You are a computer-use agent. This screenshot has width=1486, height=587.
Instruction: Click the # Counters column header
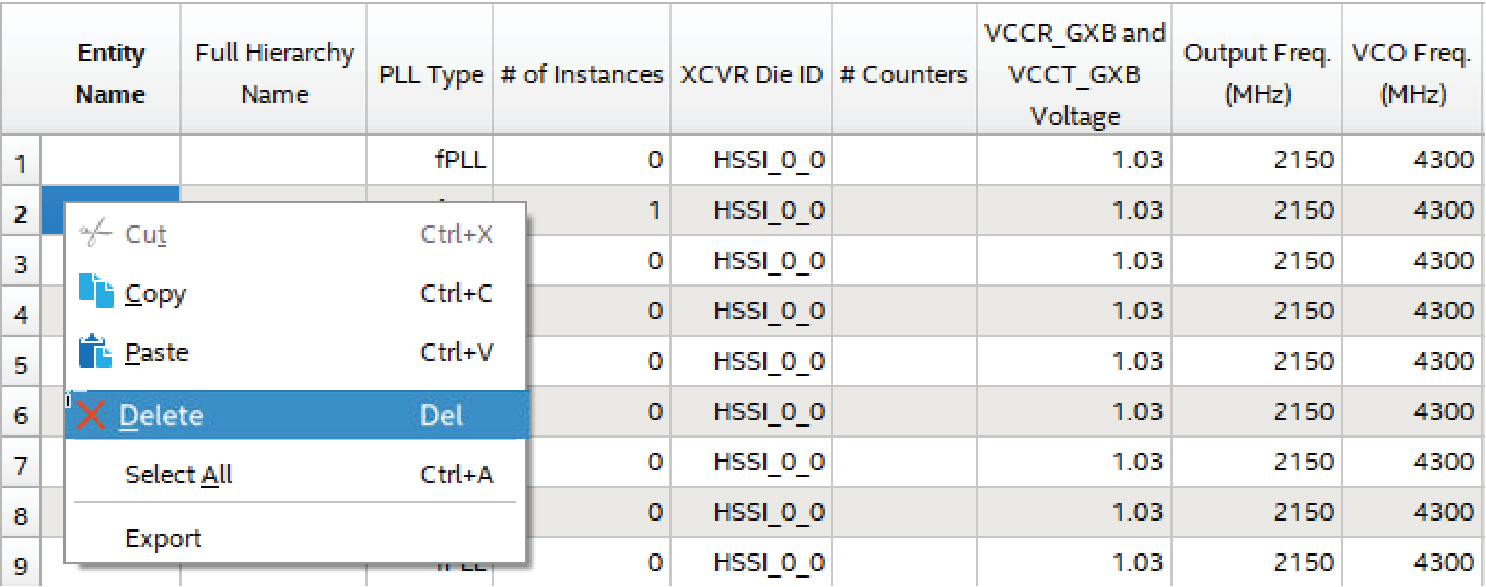[904, 75]
